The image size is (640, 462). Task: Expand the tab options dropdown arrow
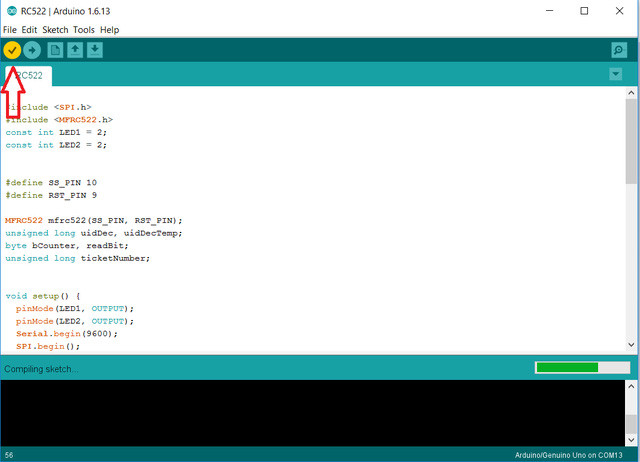(x=615, y=75)
